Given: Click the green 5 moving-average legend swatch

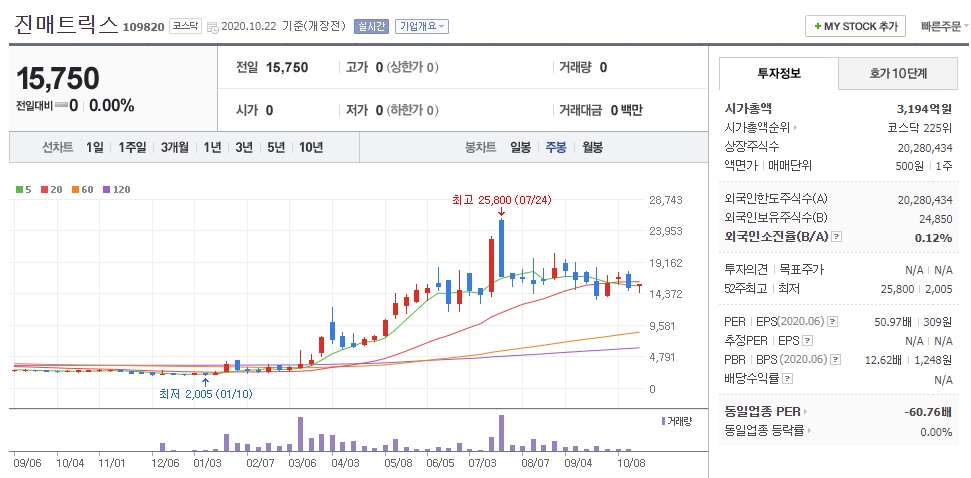Looking at the screenshot, I should (19, 189).
